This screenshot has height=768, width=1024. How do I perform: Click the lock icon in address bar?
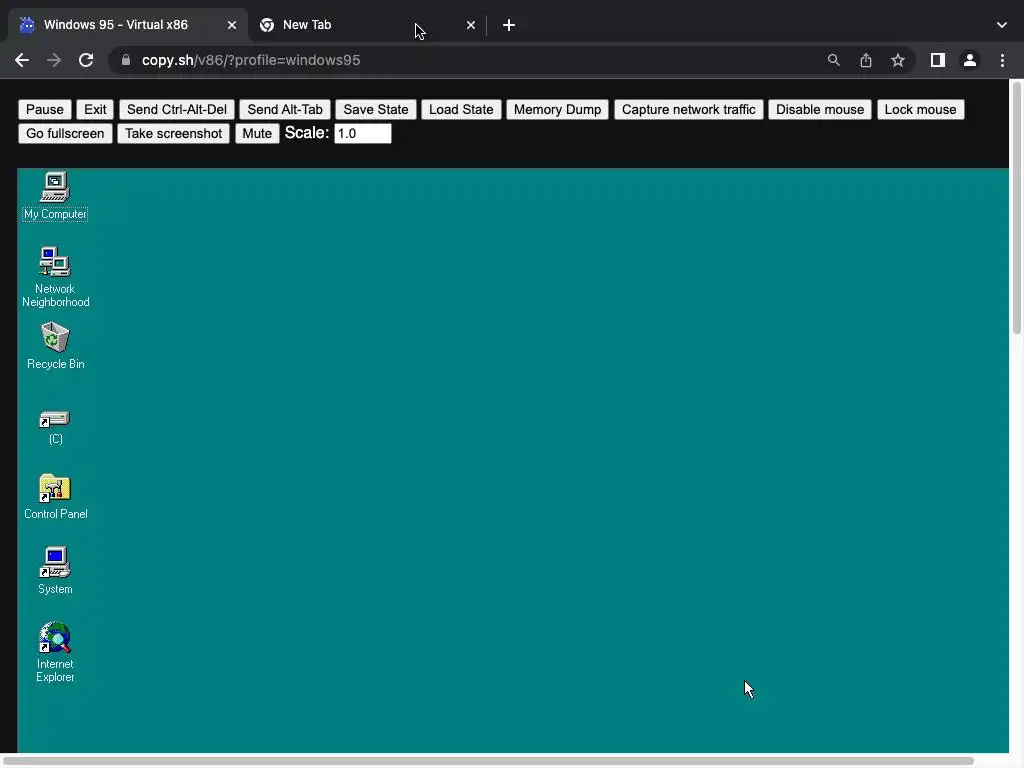(126, 60)
